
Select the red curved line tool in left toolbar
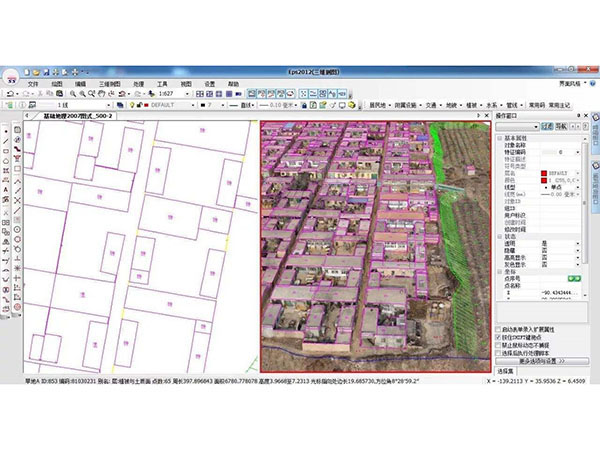17,149
